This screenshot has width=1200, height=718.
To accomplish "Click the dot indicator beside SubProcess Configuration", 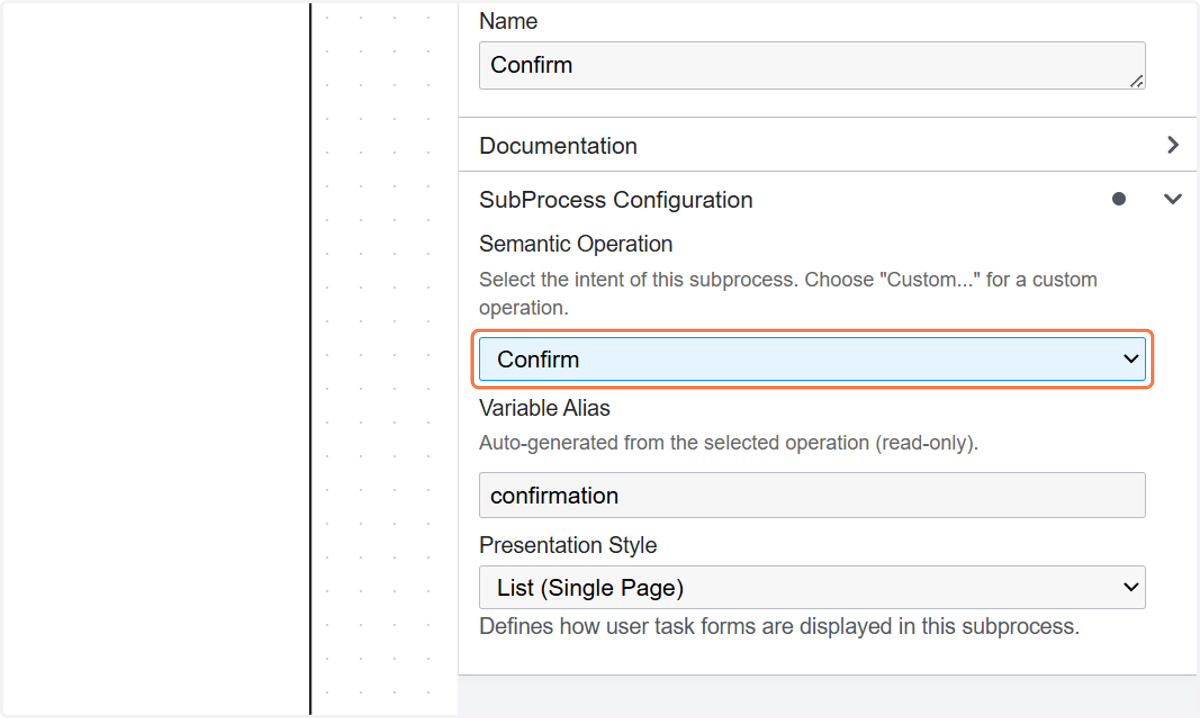I will [x=1119, y=199].
